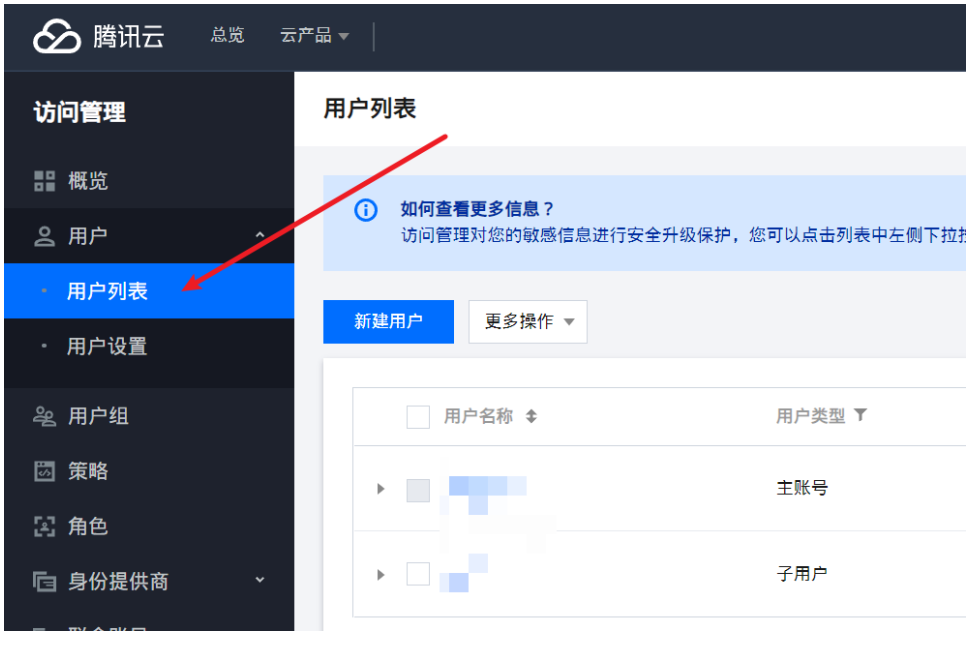Click the 子用户 user type cell
The height and width of the screenshot is (659, 976).
802,574
